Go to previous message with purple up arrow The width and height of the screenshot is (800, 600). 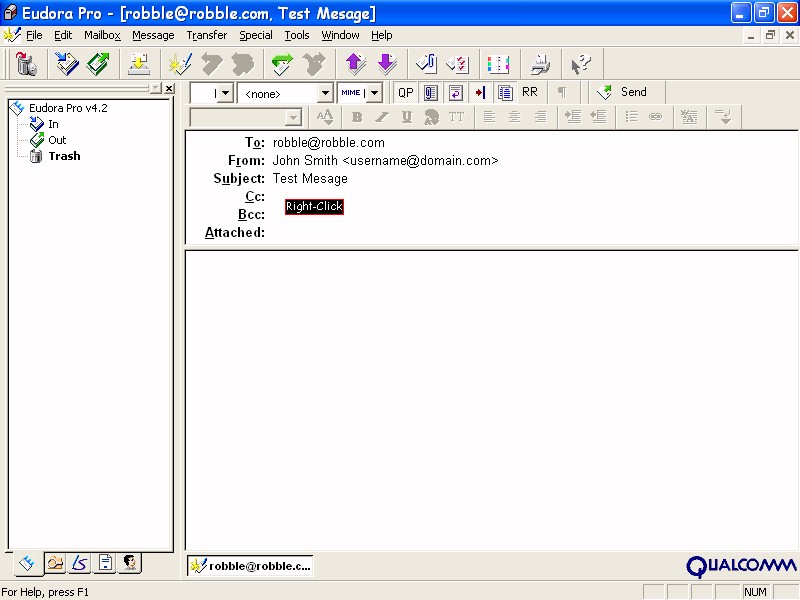[x=356, y=64]
